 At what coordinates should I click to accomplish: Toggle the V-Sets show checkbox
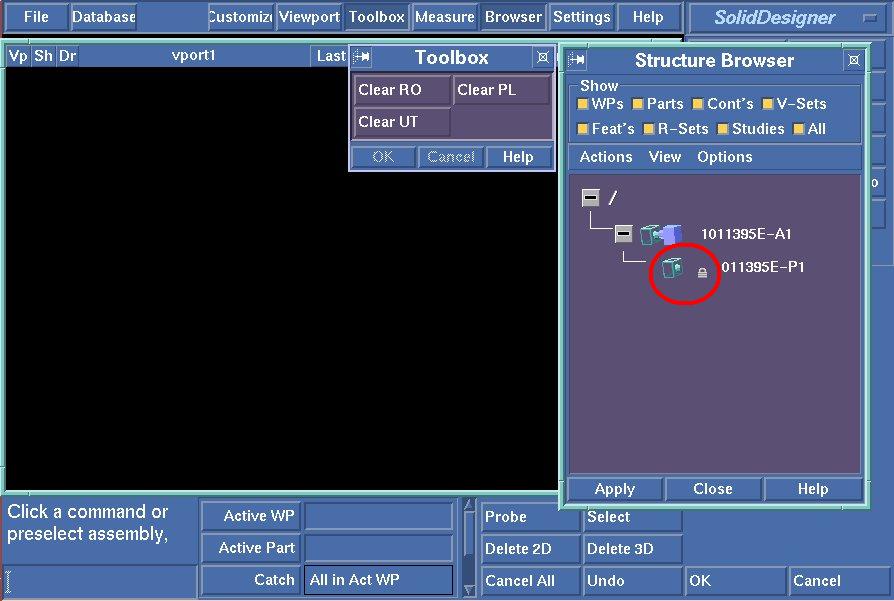click(767, 104)
